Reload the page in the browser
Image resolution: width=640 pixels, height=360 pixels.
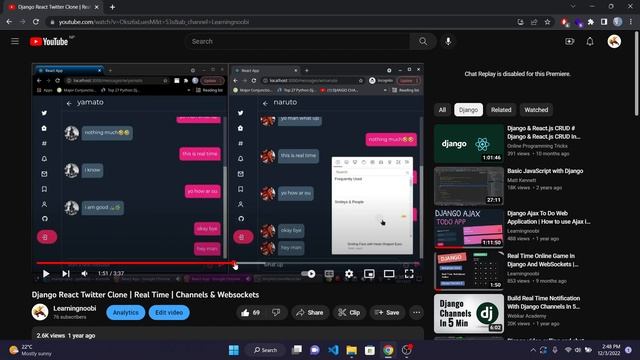(x=36, y=22)
